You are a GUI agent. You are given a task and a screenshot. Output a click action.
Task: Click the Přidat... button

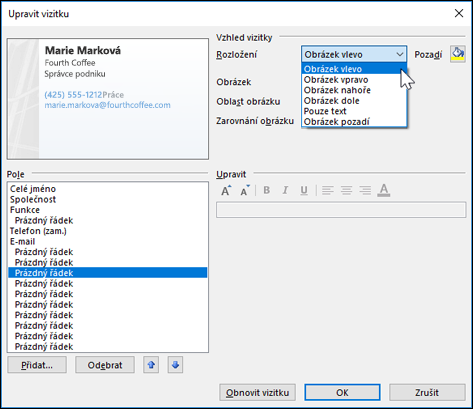[x=37, y=365]
